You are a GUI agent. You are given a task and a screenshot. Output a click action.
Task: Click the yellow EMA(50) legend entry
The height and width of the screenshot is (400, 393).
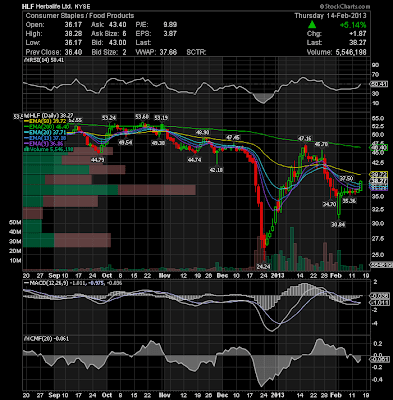tap(46, 120)
